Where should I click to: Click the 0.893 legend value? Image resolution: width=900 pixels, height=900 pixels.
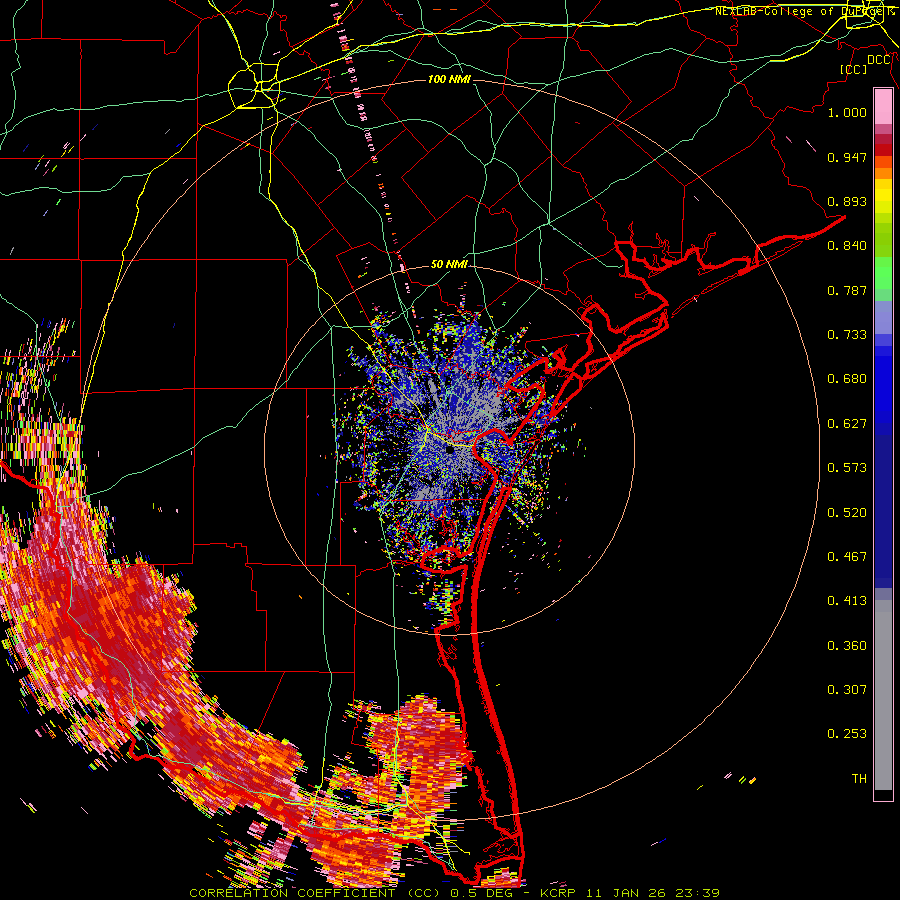[x=847, y=201]
